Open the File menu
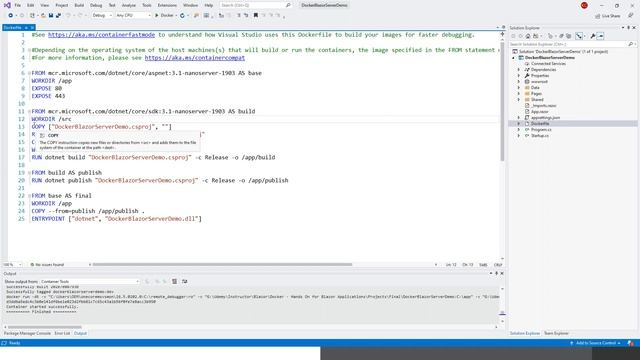640x360 pixels. click(x=18, y=5)
